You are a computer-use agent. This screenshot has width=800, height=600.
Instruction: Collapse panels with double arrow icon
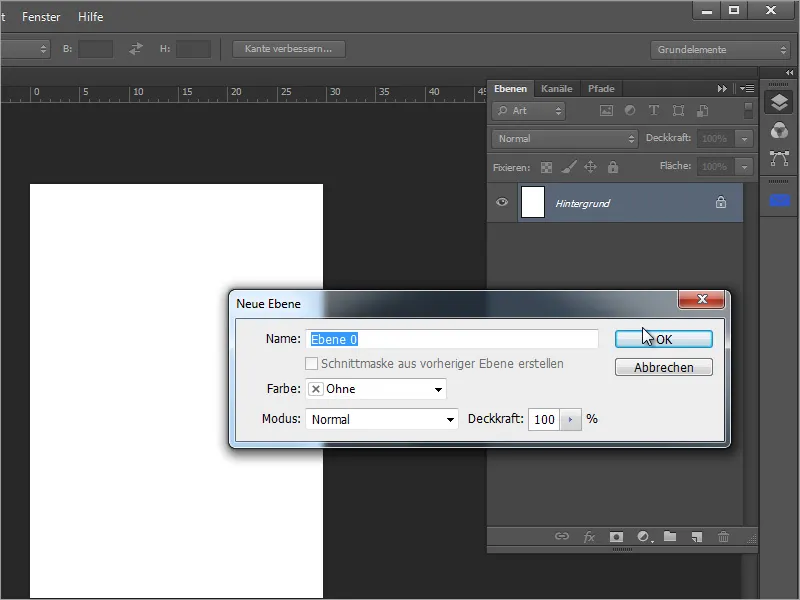[722, 89]
